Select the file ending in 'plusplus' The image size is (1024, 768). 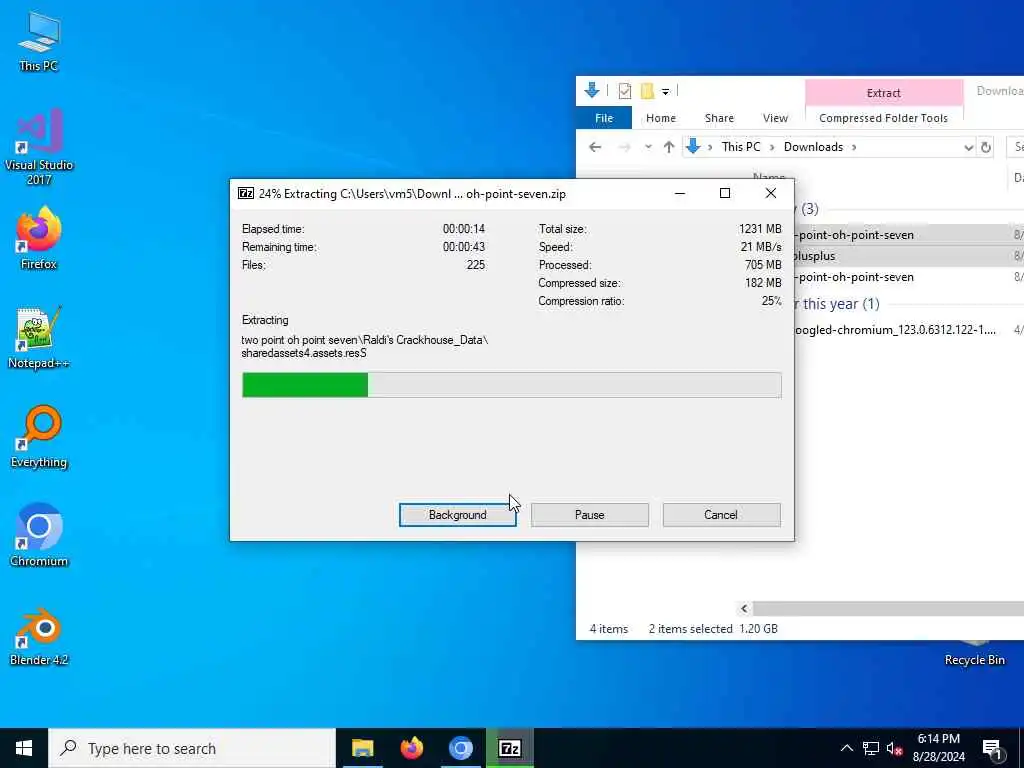(x=908, y=256)
